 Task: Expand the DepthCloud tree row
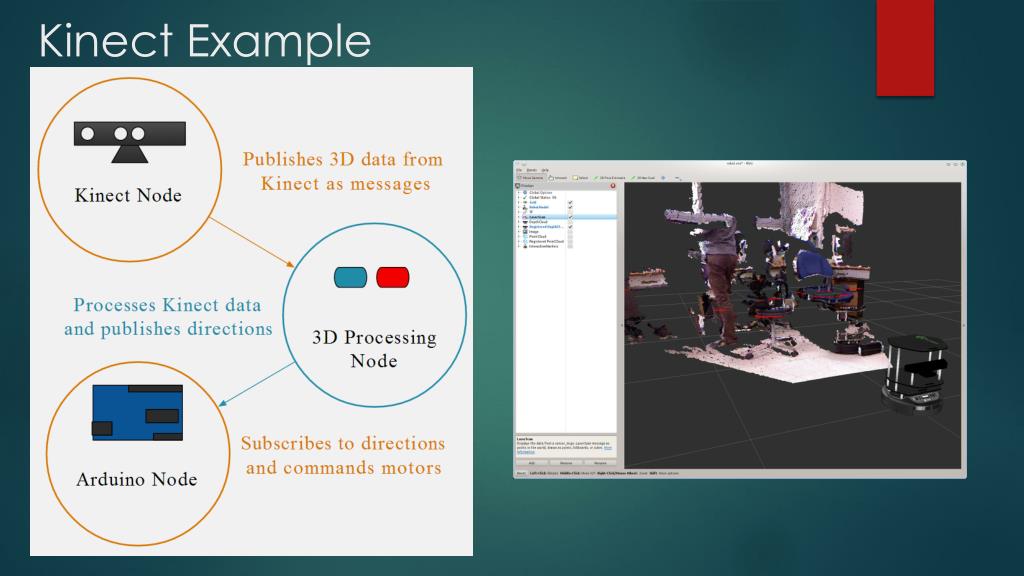(519, 222)
